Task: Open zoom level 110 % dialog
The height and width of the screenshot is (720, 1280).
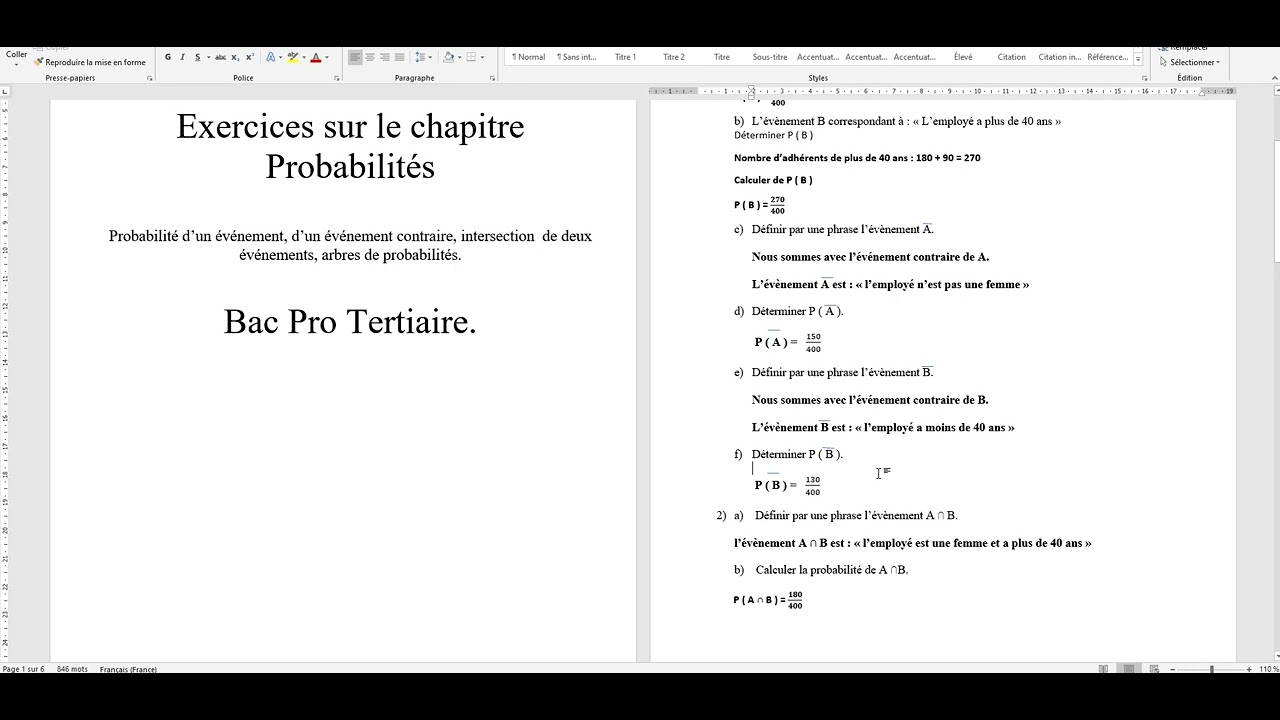Action: (x=1268, y=669)
